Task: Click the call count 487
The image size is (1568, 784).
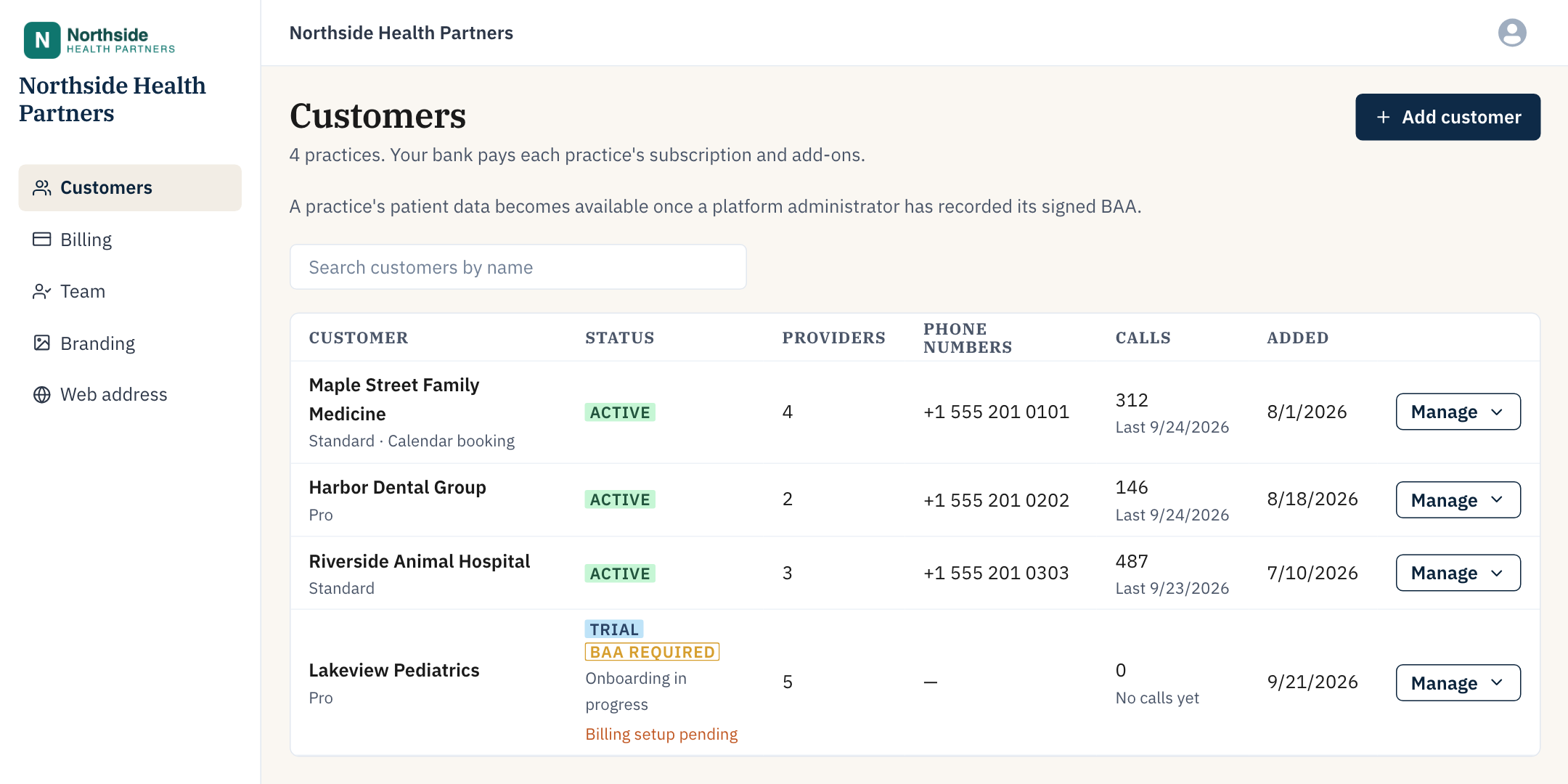Action: point(1132,562)
